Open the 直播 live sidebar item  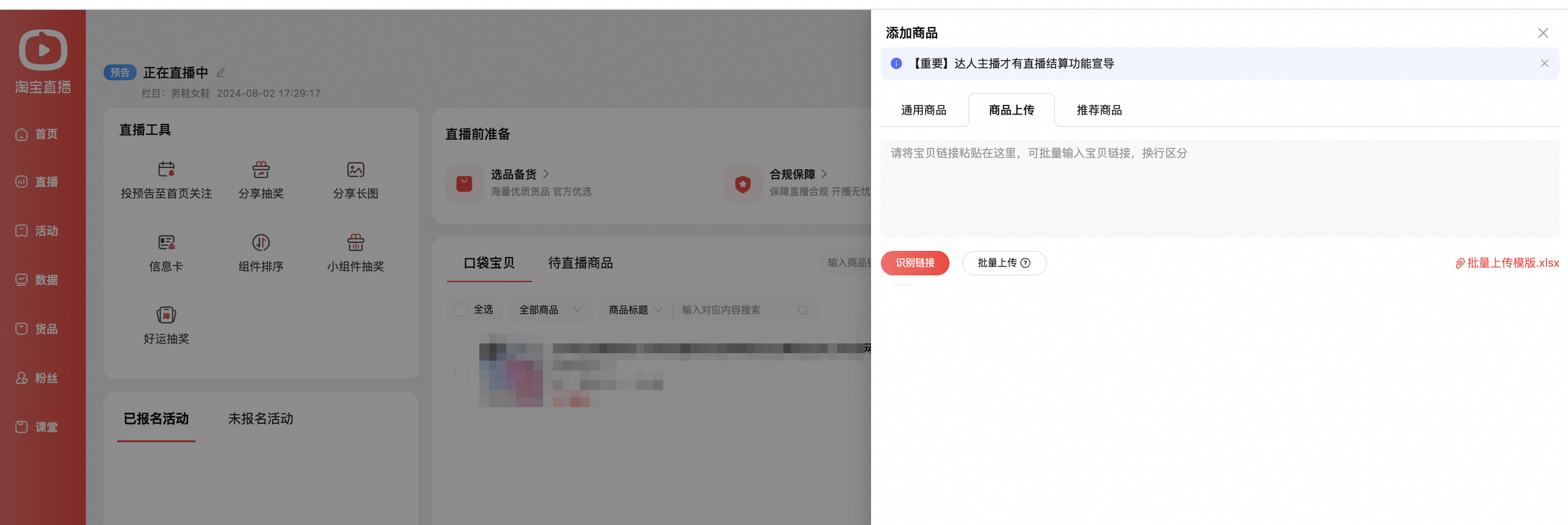37,182
